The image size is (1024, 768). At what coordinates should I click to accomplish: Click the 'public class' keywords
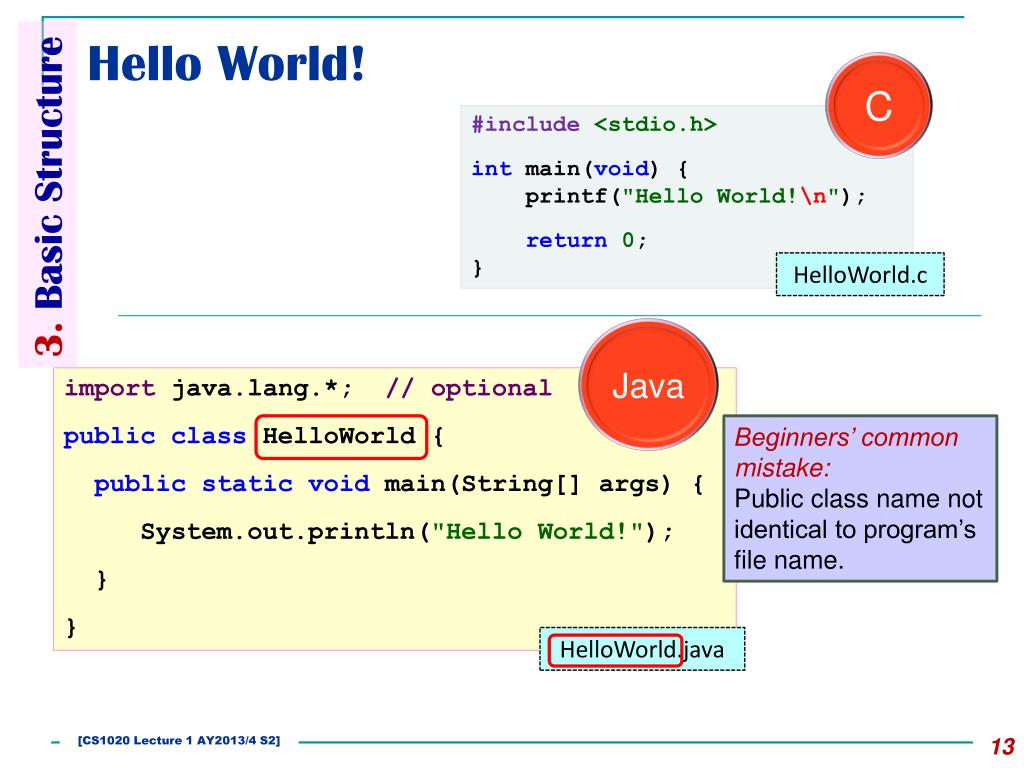(x=154, y=436)
